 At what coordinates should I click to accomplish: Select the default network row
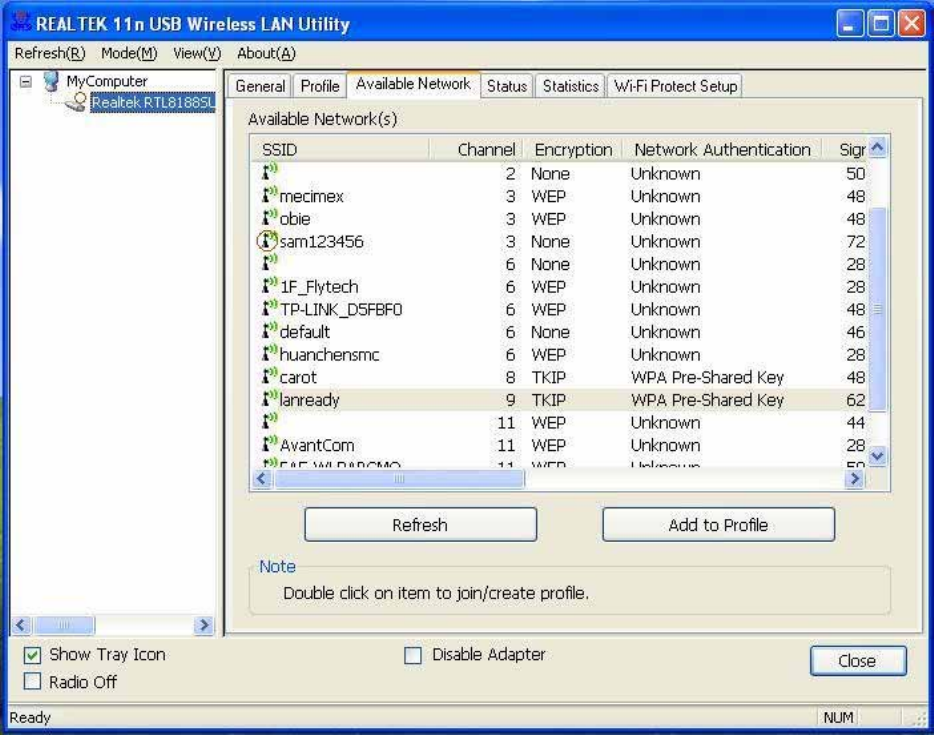pyautogui.click(x=559, y=332)
